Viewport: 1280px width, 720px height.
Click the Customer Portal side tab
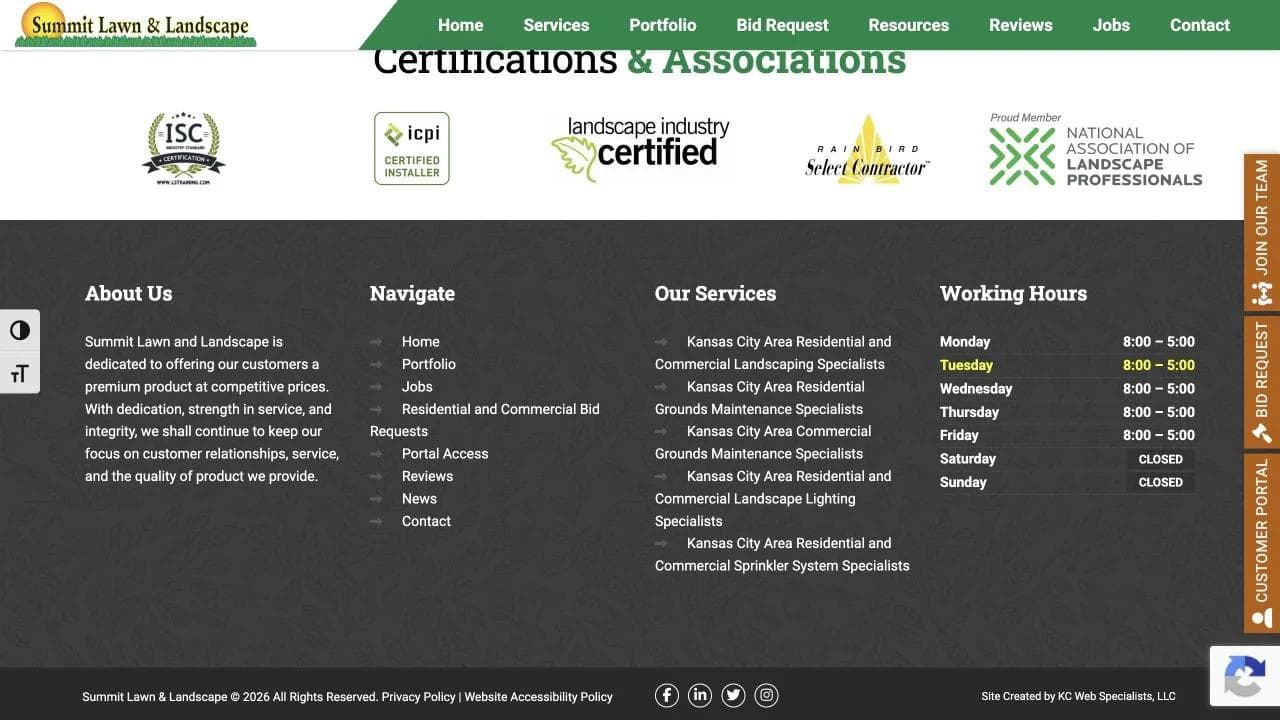(x=1262, y=543)
